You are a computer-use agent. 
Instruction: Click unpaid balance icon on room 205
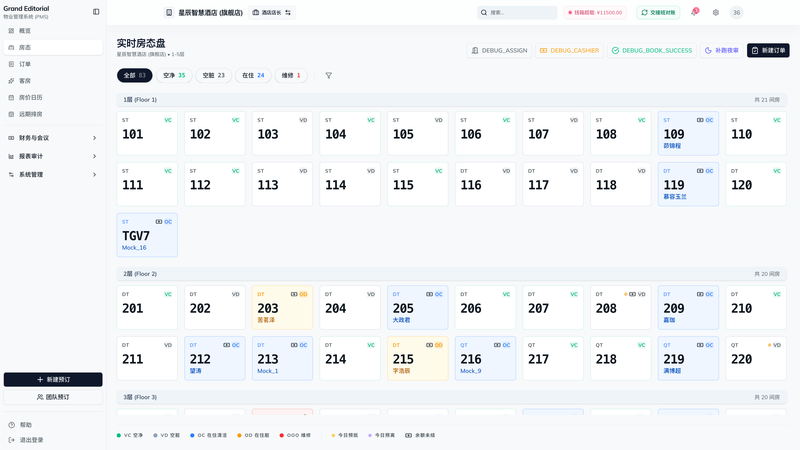coord(430,294)
